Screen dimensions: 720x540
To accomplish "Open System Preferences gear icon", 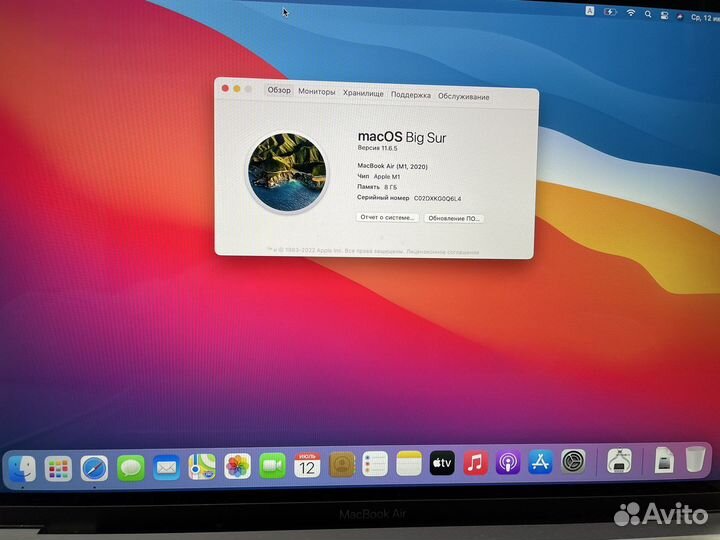I will (x=574, y=461).
